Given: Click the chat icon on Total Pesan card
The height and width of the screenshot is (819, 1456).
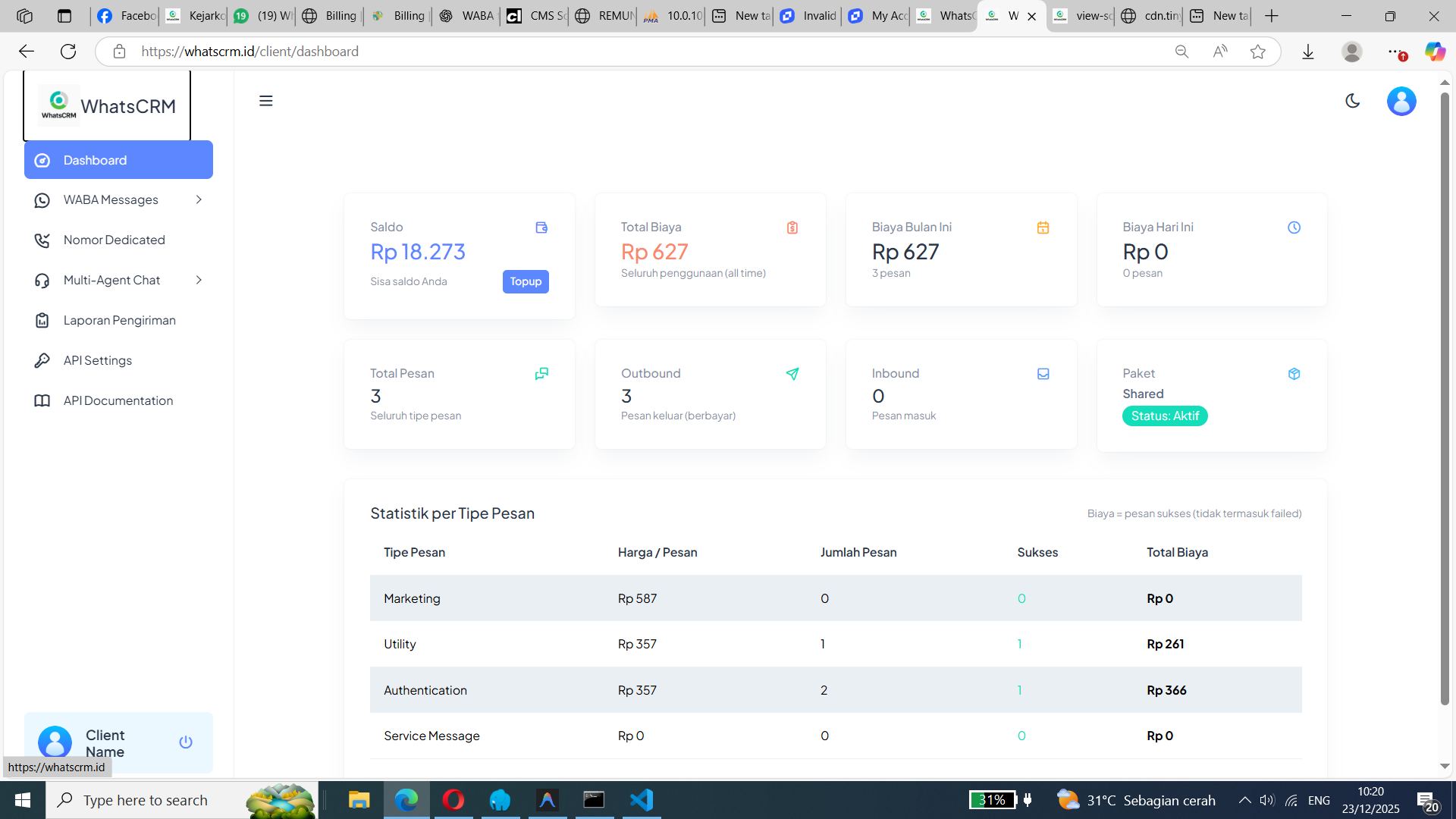Looking at the screenshot, I should coord(541,374).
